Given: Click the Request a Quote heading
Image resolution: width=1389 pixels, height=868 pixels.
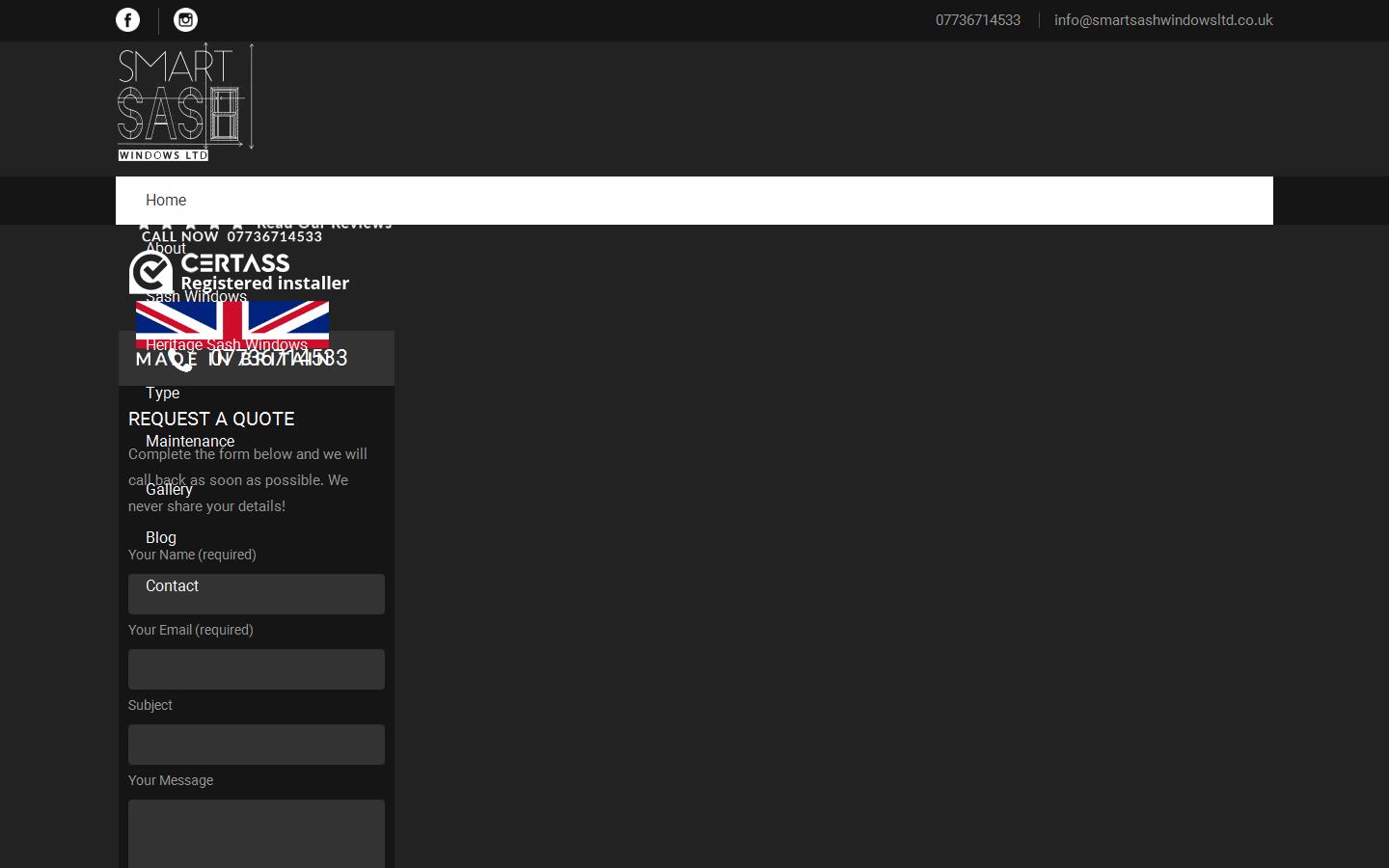Looking at the screenshot, I should coord(211,420).
